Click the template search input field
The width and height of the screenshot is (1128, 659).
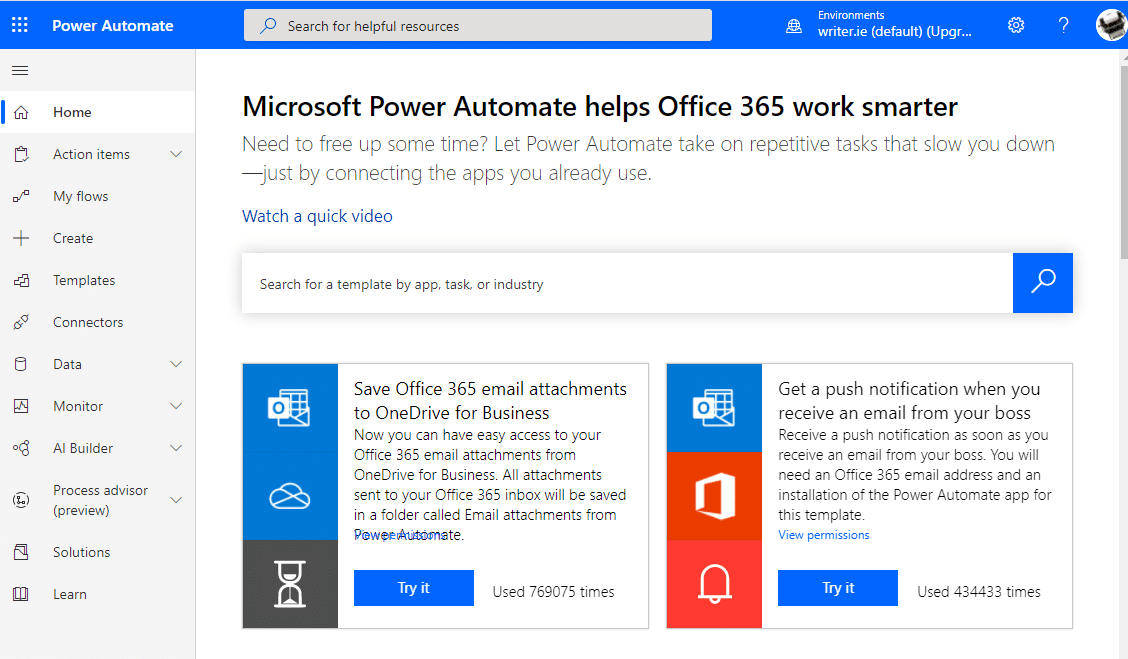[x=627, y=283]
